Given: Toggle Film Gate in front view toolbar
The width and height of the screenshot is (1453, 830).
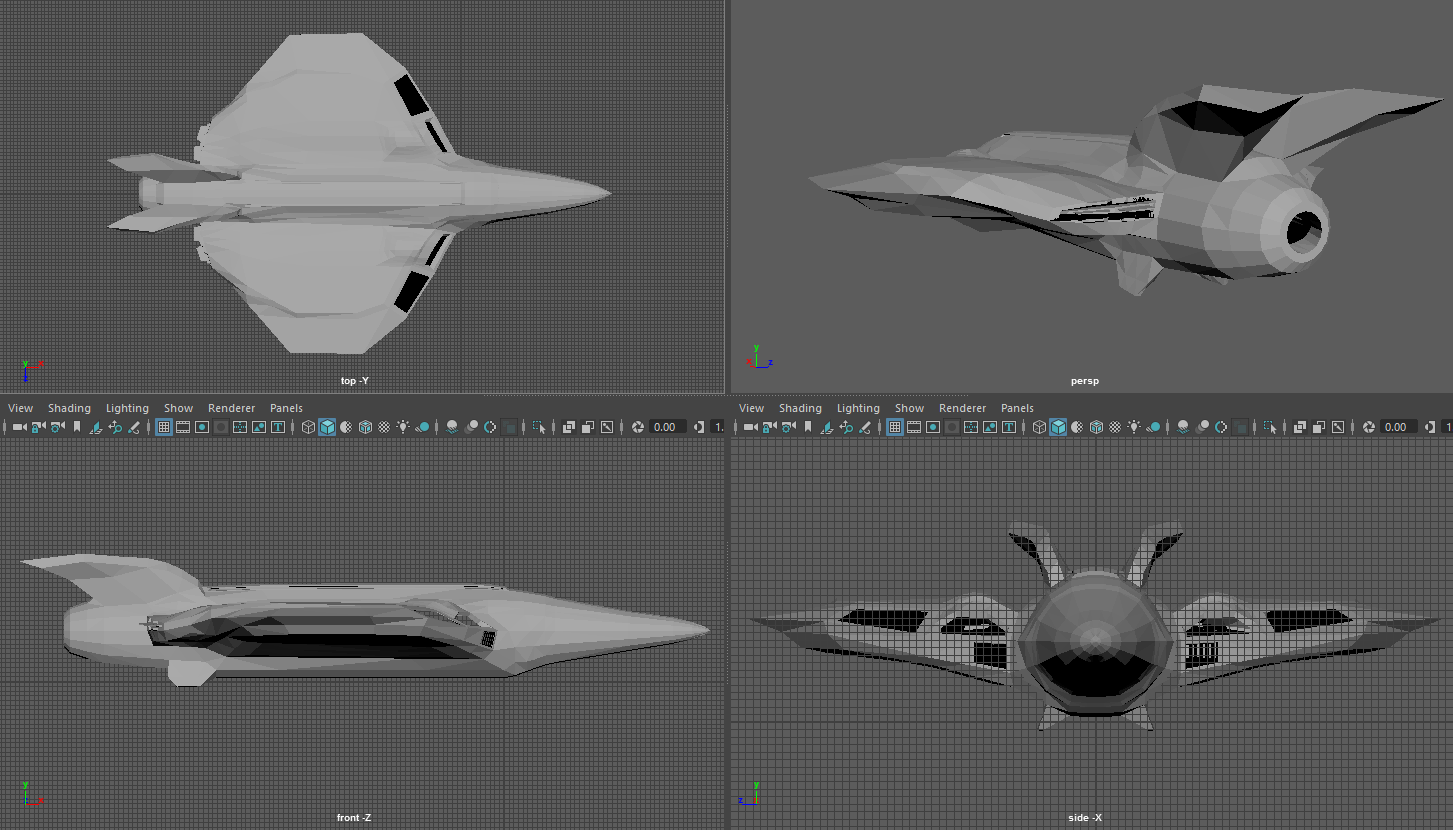Looking at the screenshot, I should coord(183,427).
